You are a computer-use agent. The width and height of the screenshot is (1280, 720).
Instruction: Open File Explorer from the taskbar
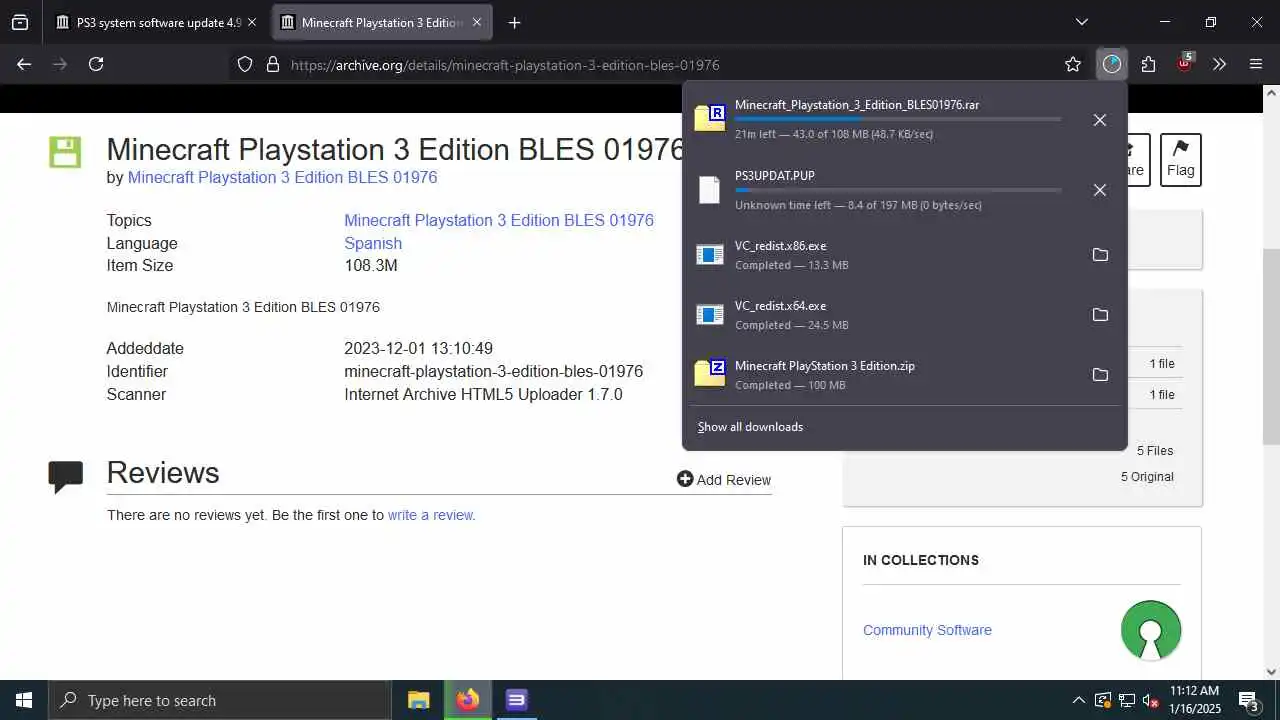[419, 700]
